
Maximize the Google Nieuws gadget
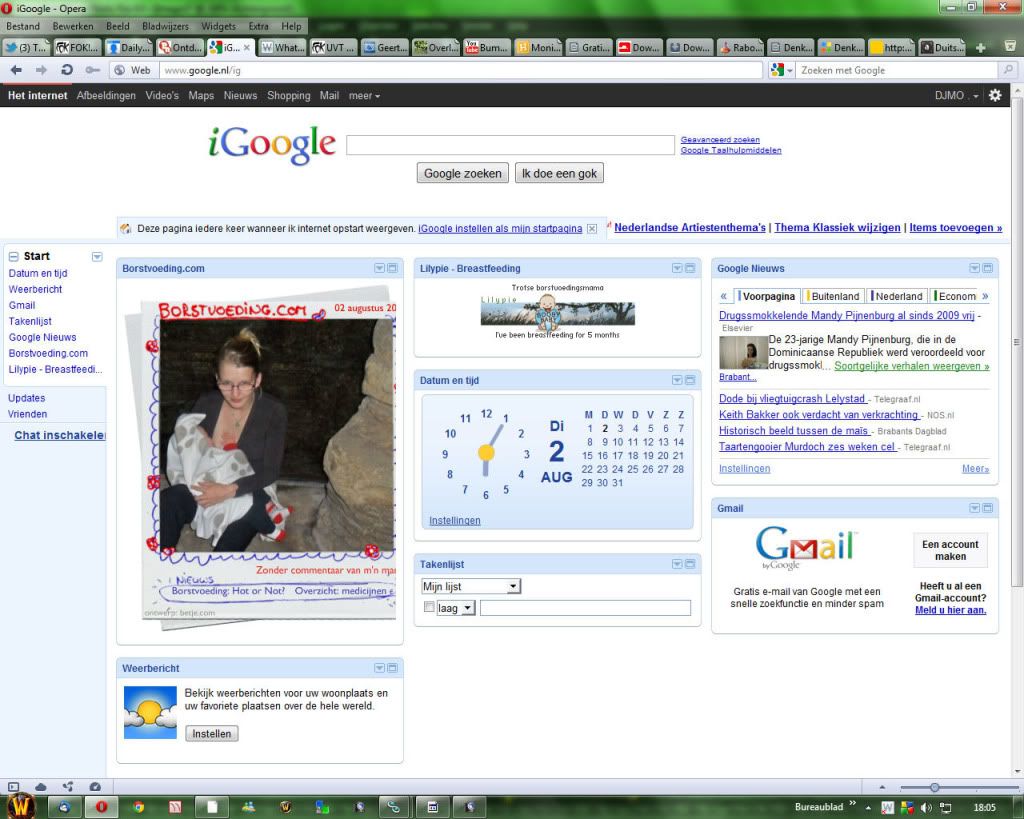(987, 268)
